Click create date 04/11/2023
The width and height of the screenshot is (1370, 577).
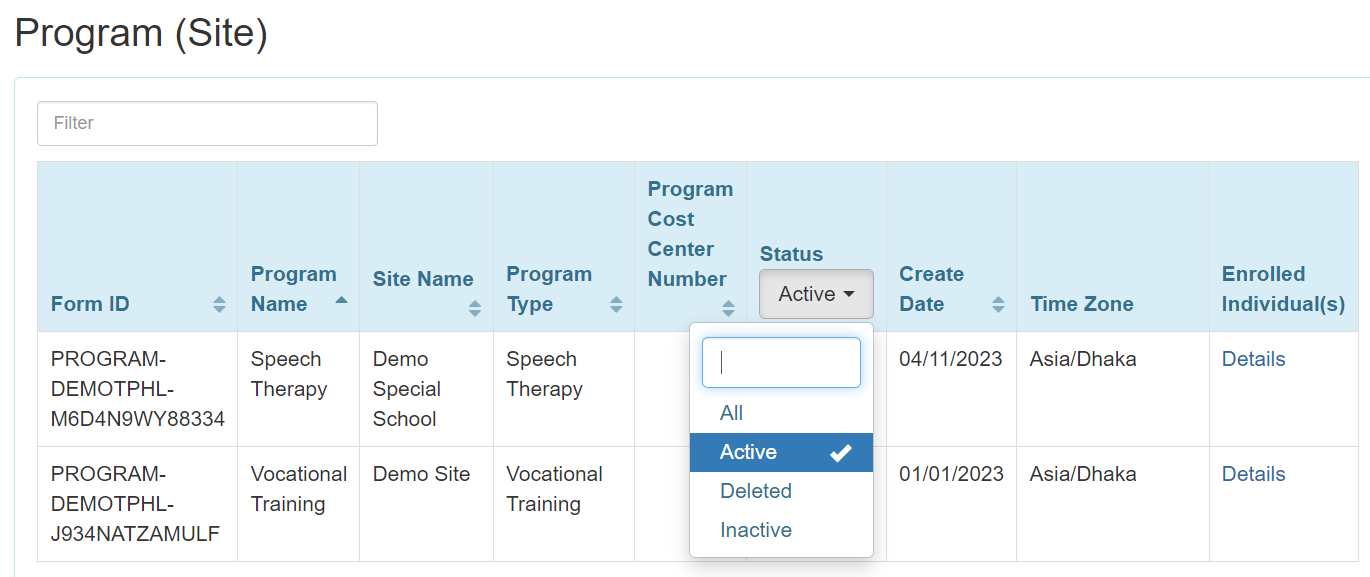click(x=951, y=359)
